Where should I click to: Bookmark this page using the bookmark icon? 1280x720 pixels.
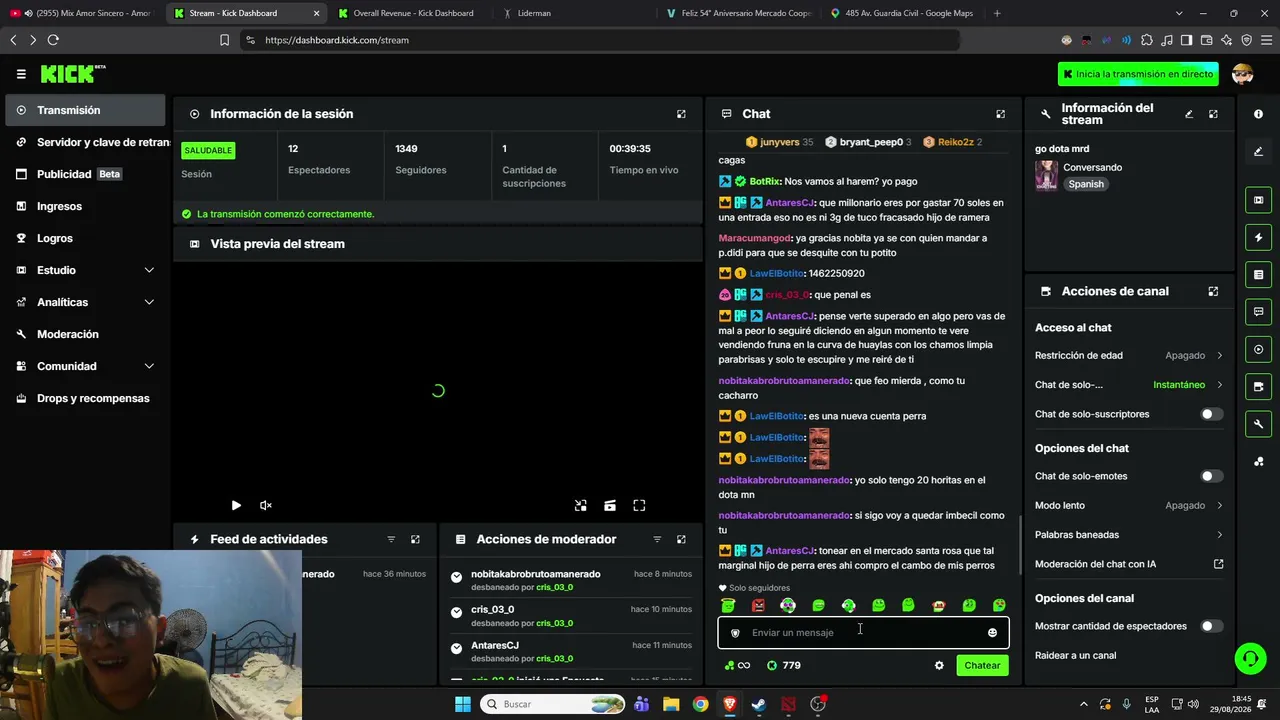224,40
